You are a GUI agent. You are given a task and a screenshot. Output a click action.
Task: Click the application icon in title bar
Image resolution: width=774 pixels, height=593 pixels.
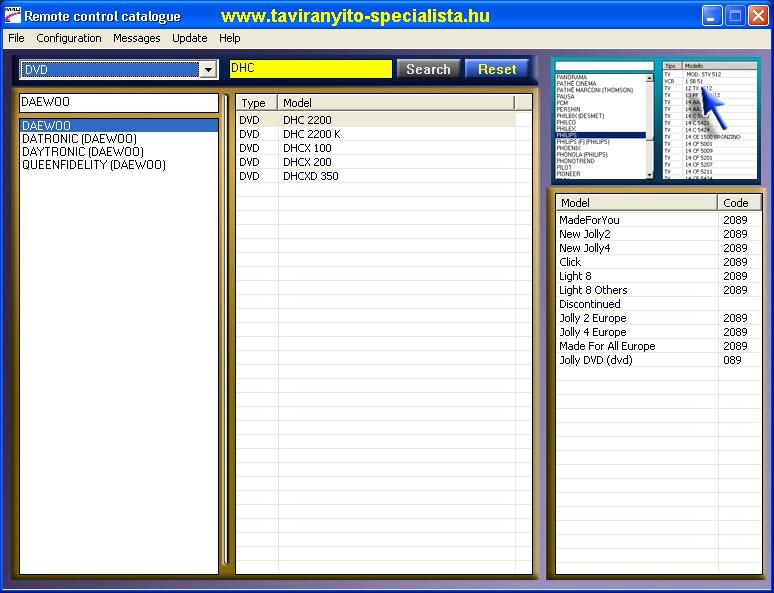click(12, 16)
